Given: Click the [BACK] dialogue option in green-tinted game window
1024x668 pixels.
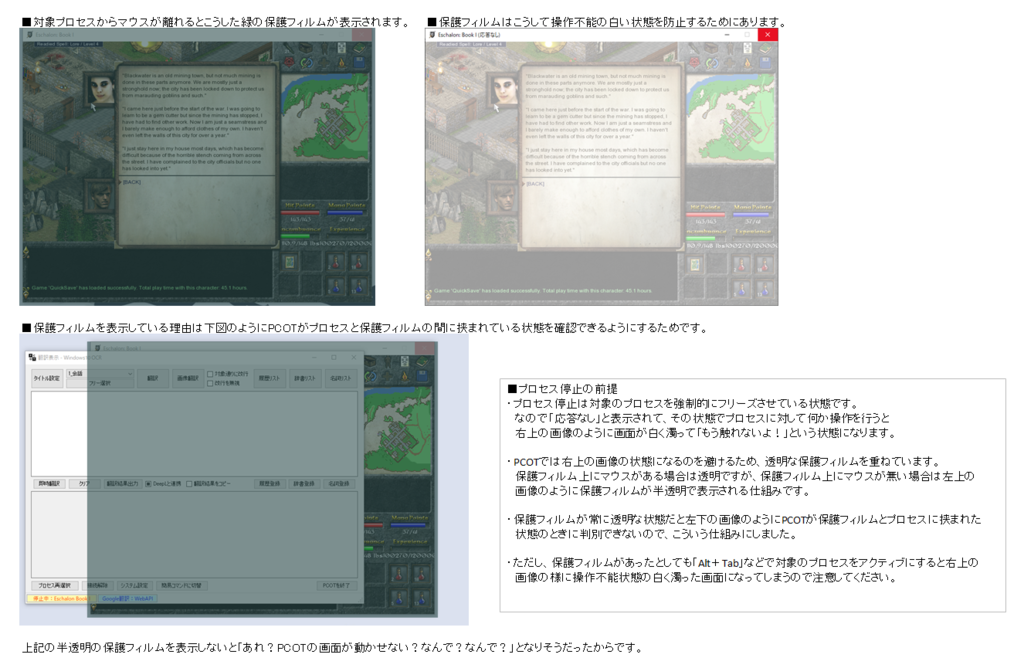Looking at the screenshot, I should pos(131,182).
